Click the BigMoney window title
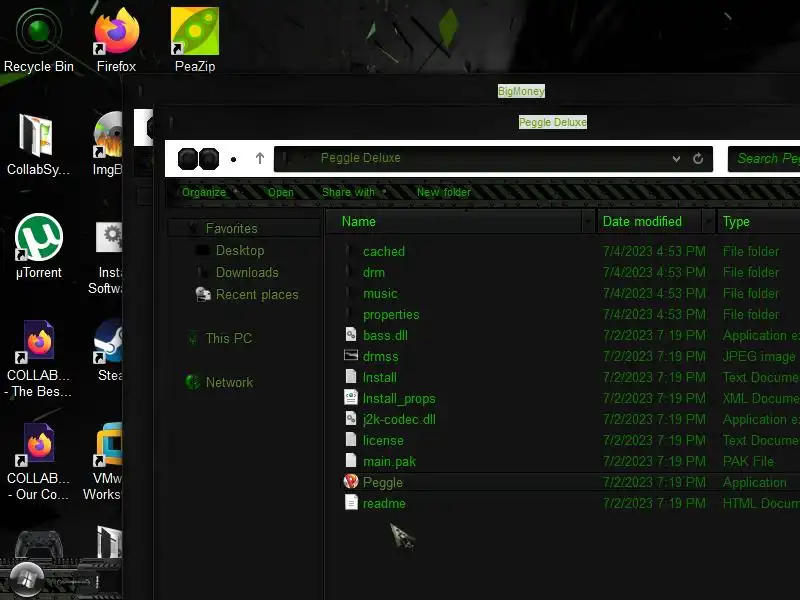The image size is (800, 600). point(521,91)
